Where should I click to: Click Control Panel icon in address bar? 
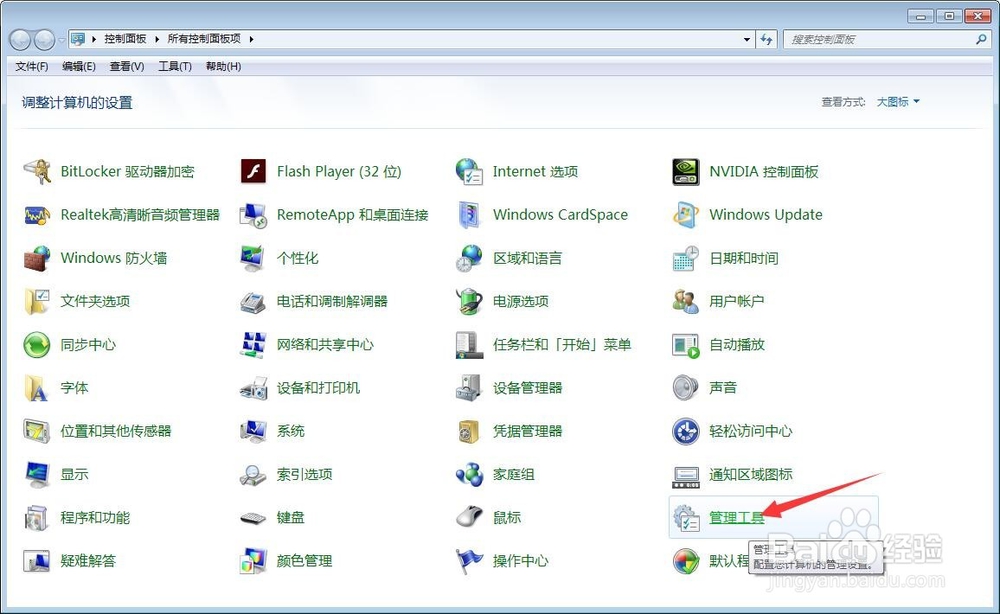(x=77, y=40)
